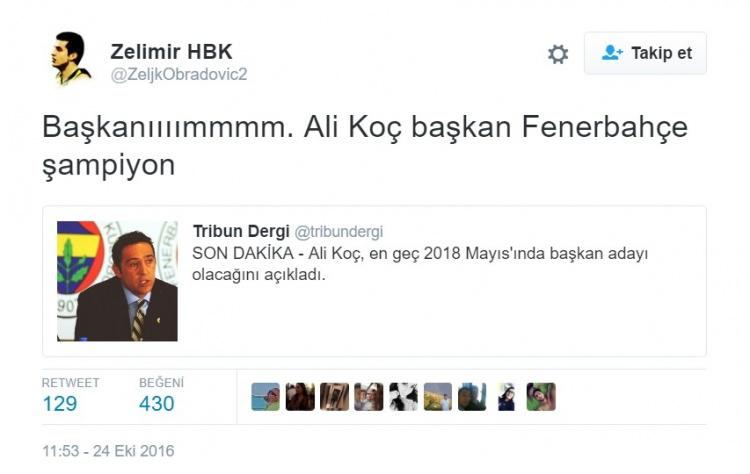The height and width of the screenshot is (474, 750).
Task: Open the sixth liker avatar thumbnail
Action: click(438, 397)
